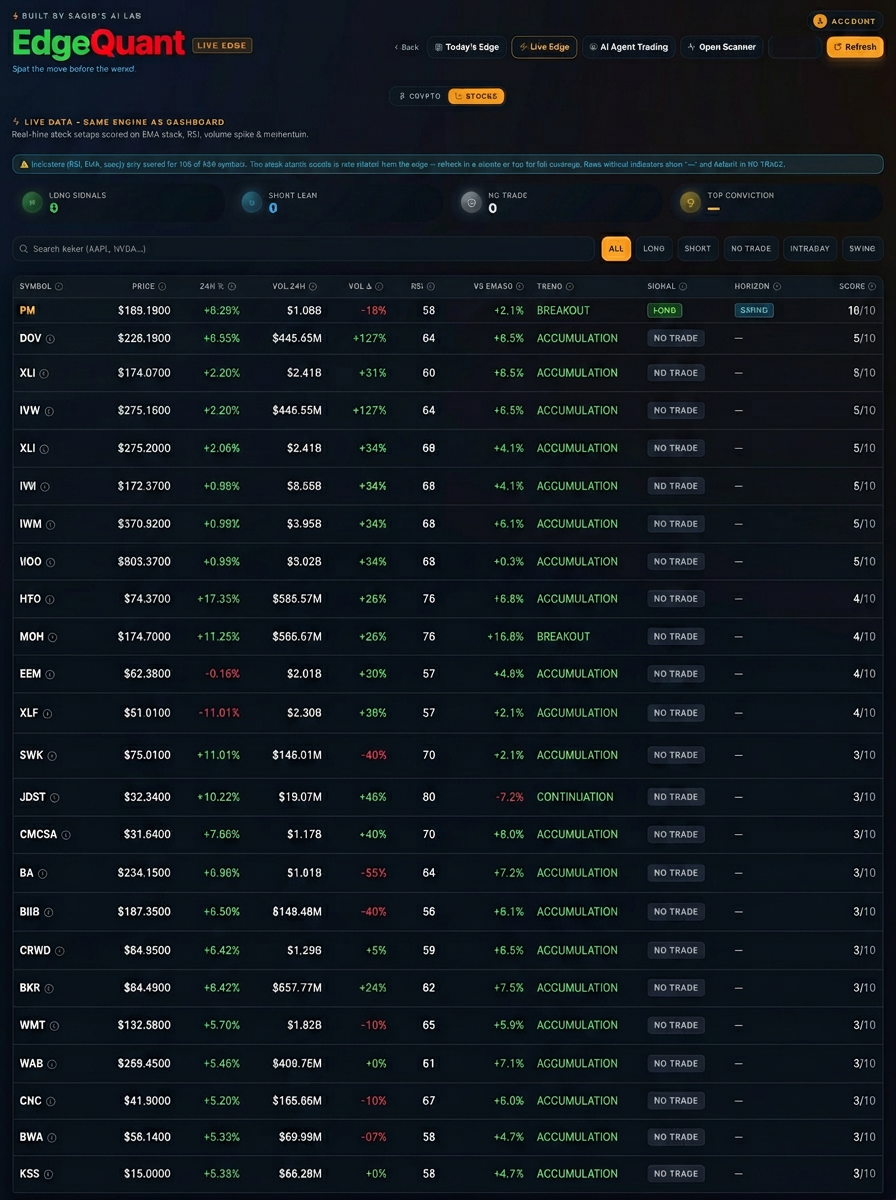Click the PRICE column header info icon

pos(162,287)
